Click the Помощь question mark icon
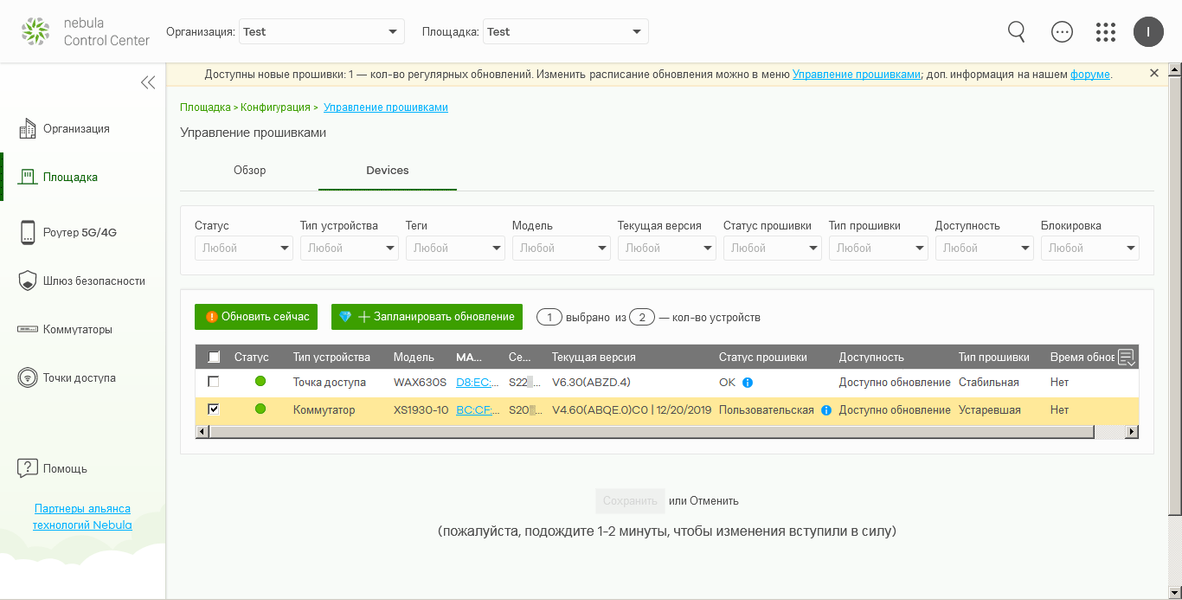The height and width of the screenshot is (600, 1182). [27, 468]
